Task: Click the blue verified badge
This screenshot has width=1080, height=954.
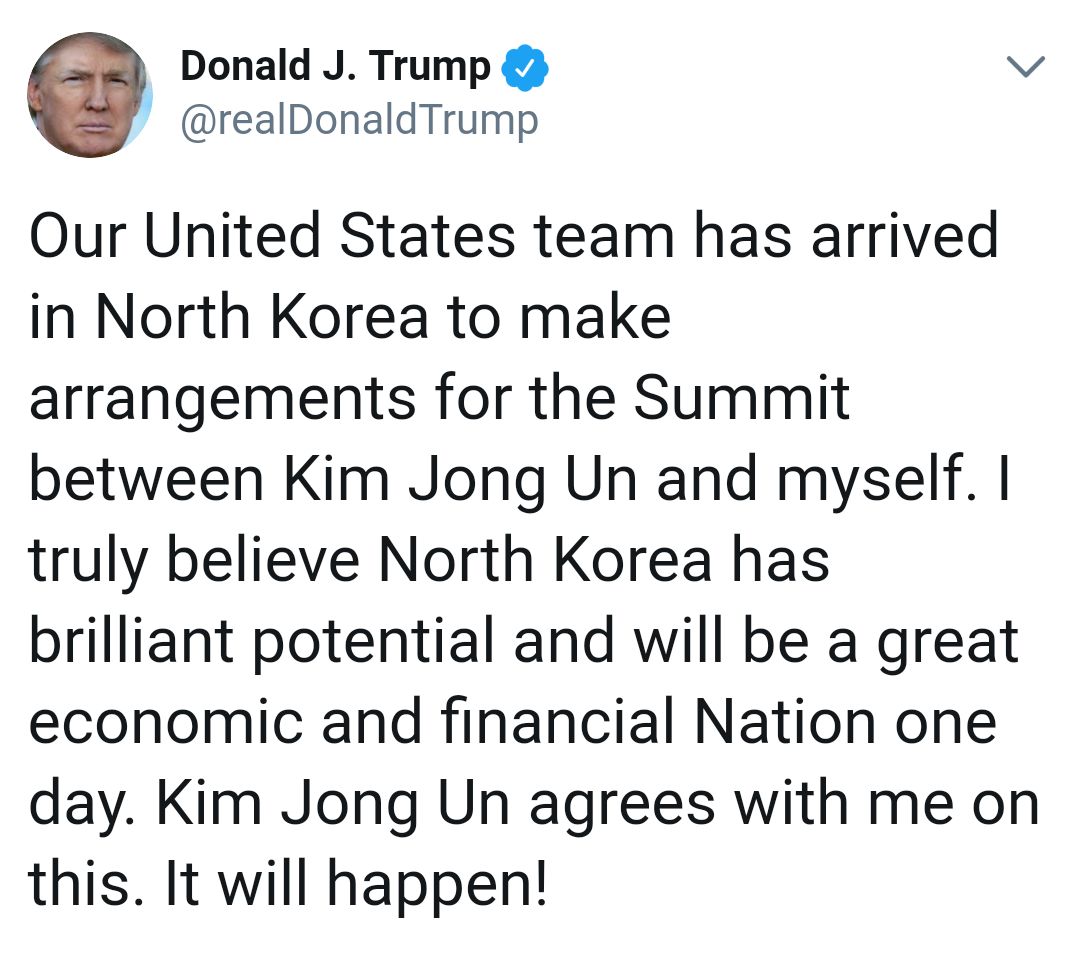Action: (x=524, y=68)
